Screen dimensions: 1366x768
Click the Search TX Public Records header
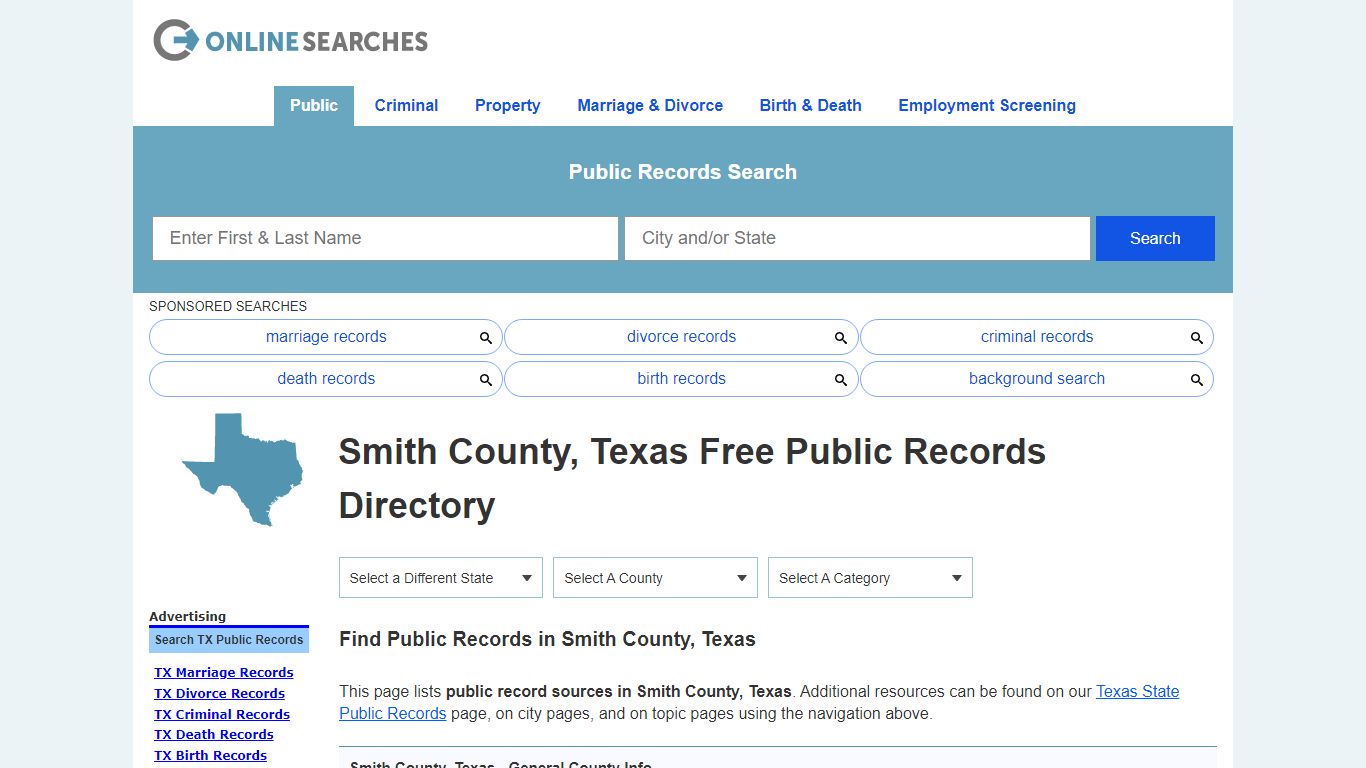(x=229, y=640)
